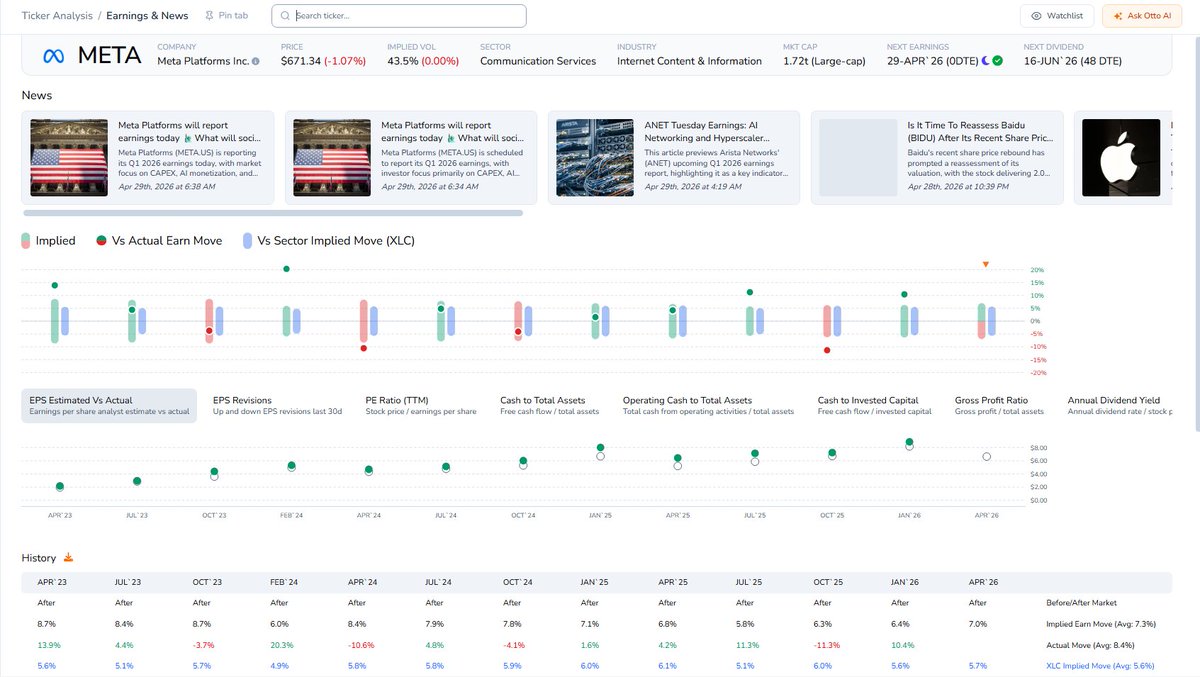This screenshot has height=677, width=1200.
Task: Click the 1.72t (Large-cap) market cap
Action: (x=825, y=61)
